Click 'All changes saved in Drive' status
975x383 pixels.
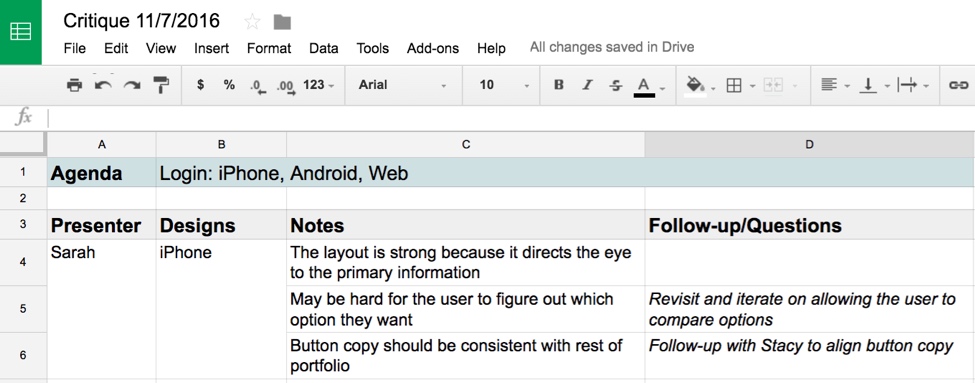[612, 47]
